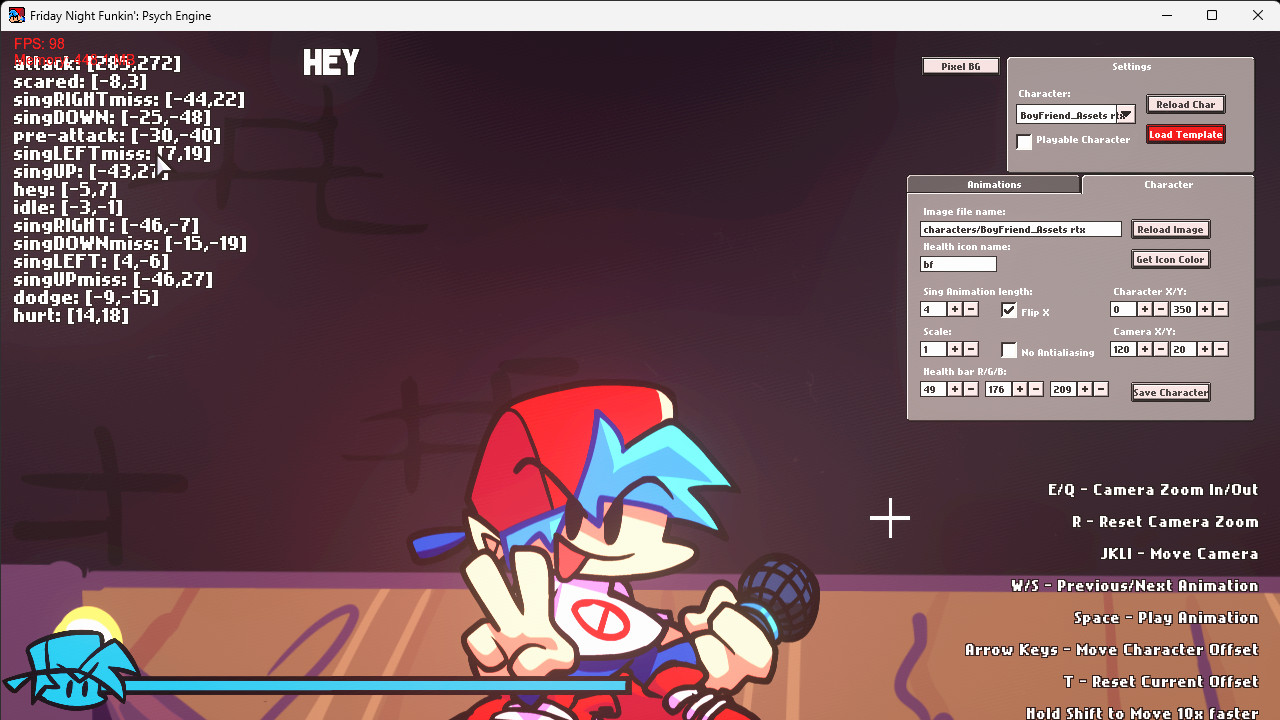
Task: Increase the Character Y offset
Action: click(1204, 309)
